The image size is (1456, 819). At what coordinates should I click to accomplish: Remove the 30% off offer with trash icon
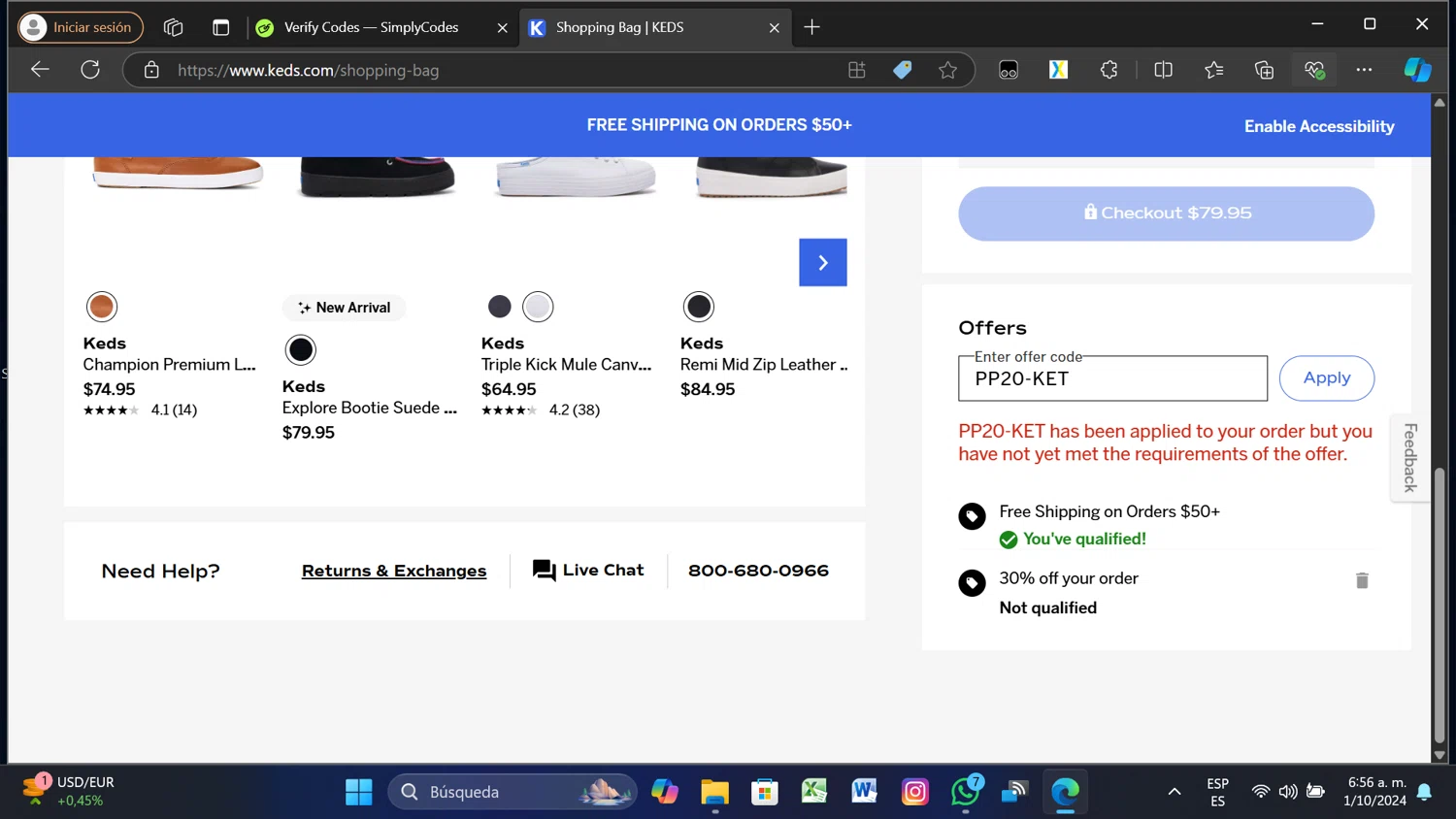[1362, 580]
